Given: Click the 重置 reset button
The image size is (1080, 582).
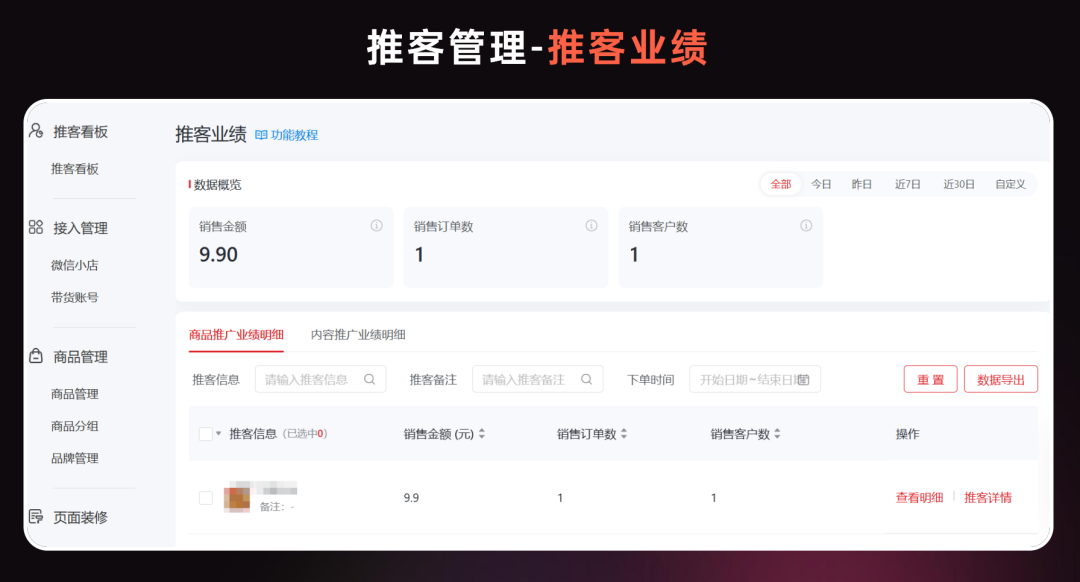Looking at the screenshot, I should (x=930, y=379).
